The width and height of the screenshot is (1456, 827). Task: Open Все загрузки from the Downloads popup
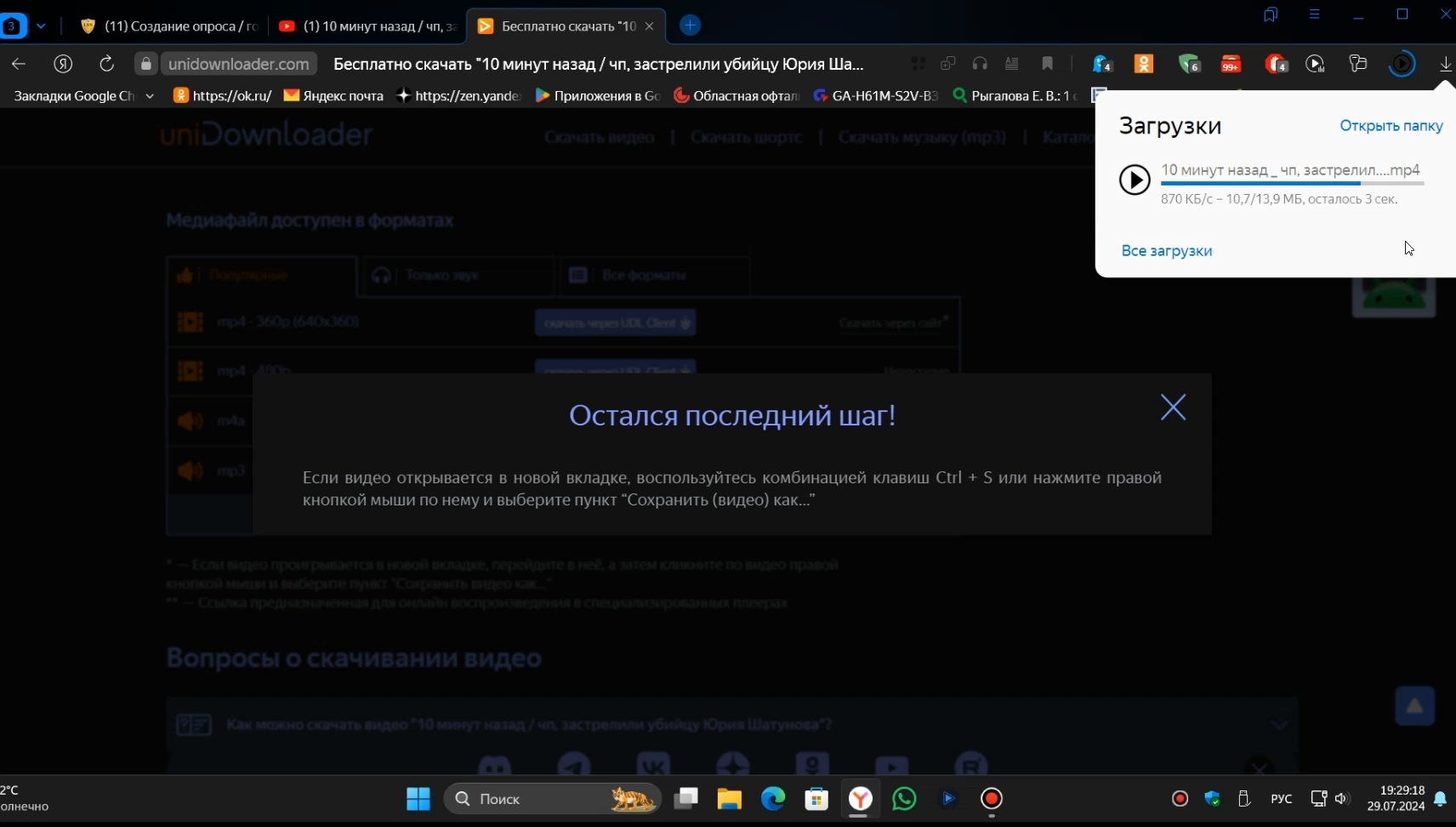pos(1166,250)
